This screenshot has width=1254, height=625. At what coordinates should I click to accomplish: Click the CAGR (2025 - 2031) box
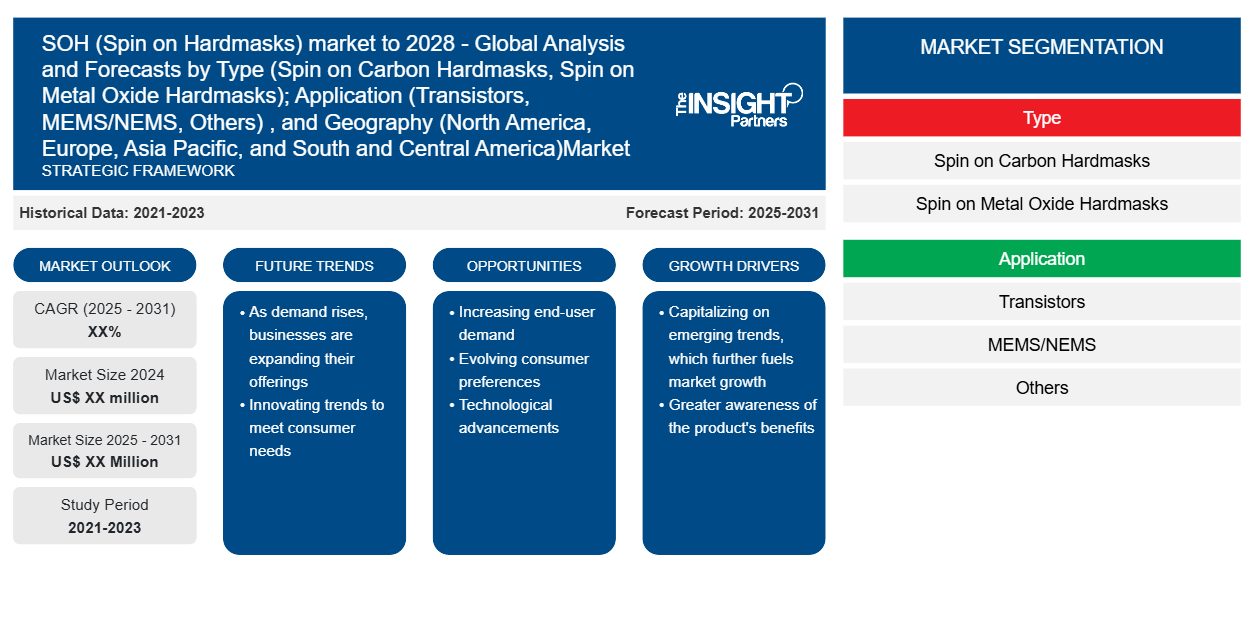[x=105, y=320]
